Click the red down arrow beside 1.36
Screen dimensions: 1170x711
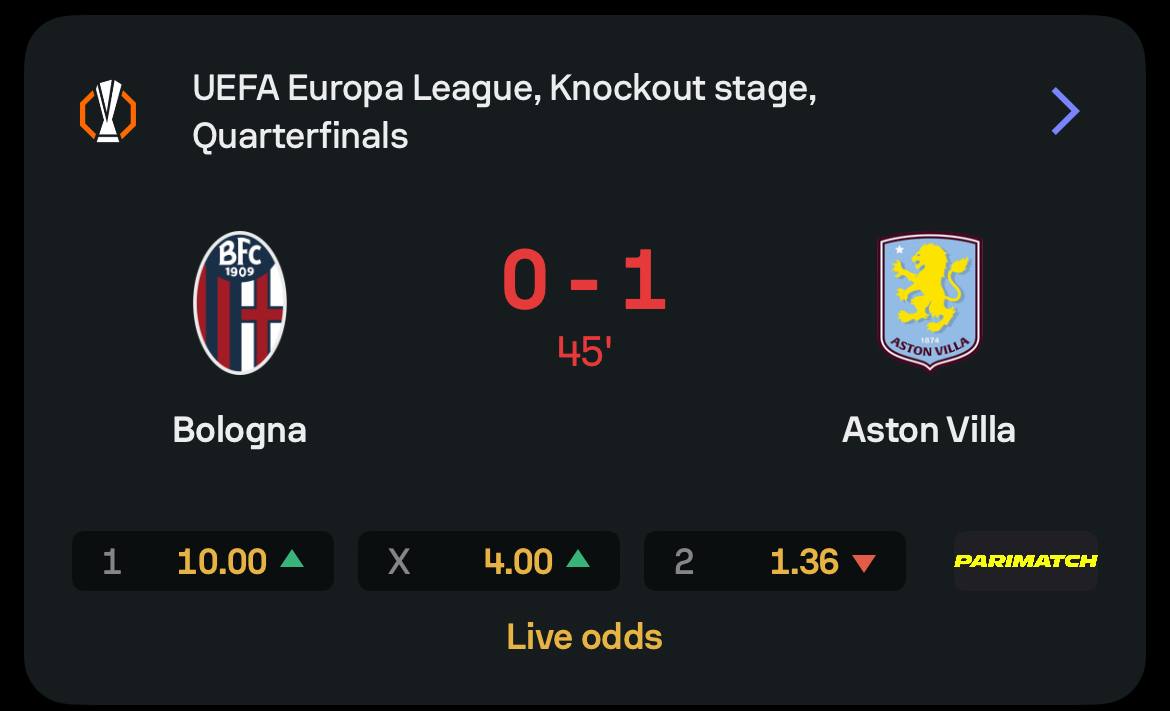click(x=863, y=563)
